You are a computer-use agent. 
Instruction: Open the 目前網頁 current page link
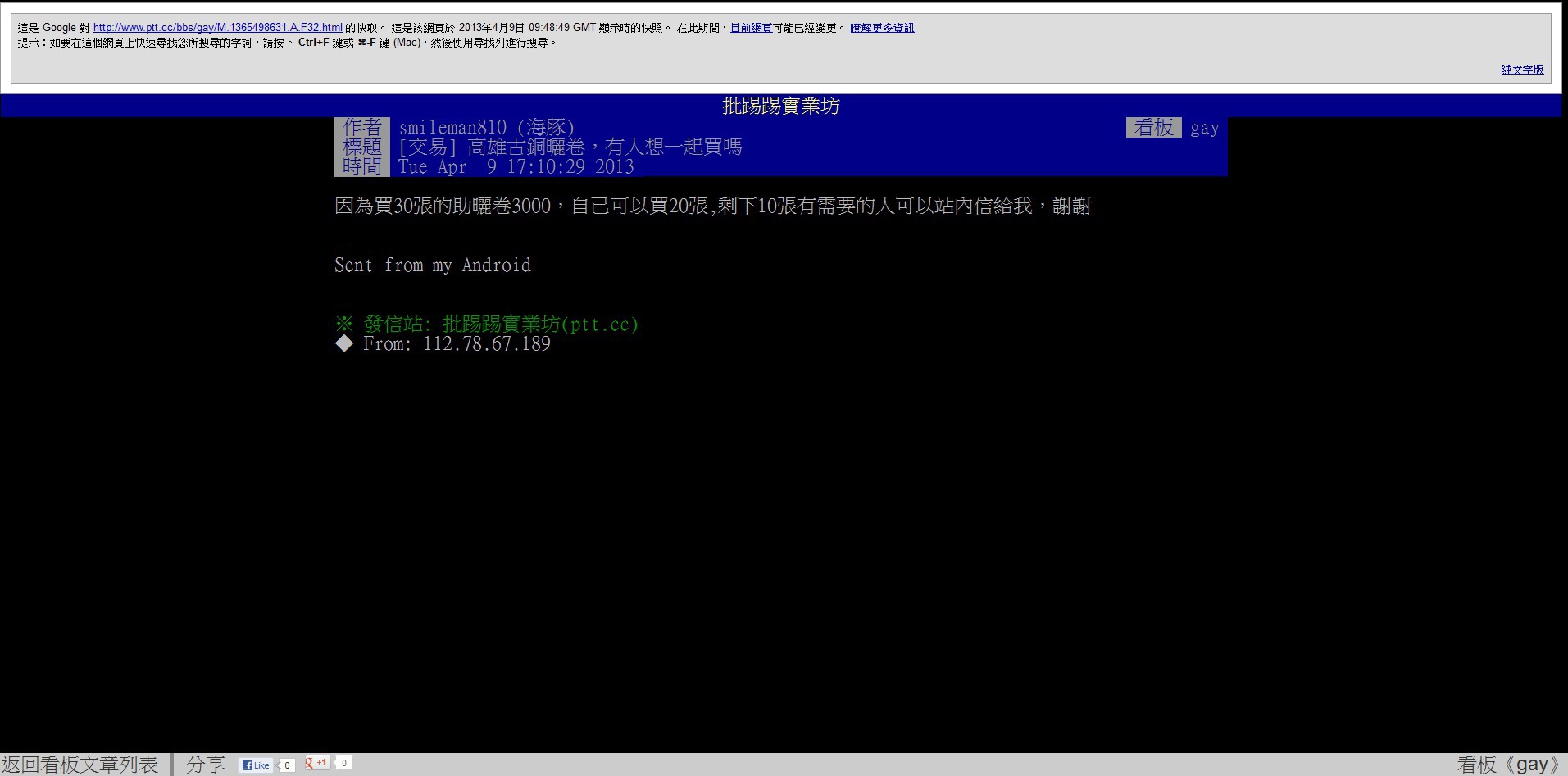click(751, 28)
